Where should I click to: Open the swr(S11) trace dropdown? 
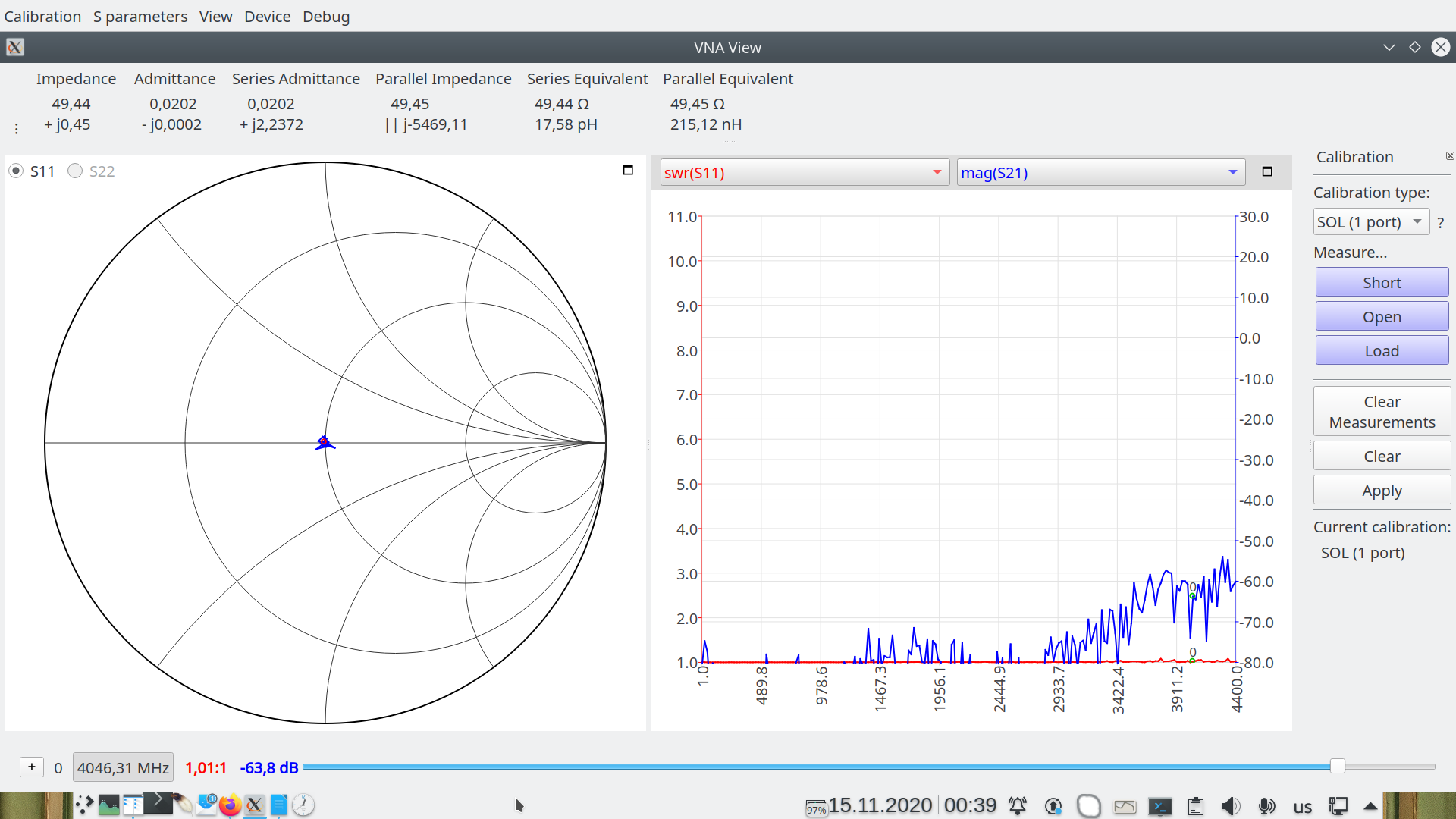pyautogui.click(x=805, y=173)
